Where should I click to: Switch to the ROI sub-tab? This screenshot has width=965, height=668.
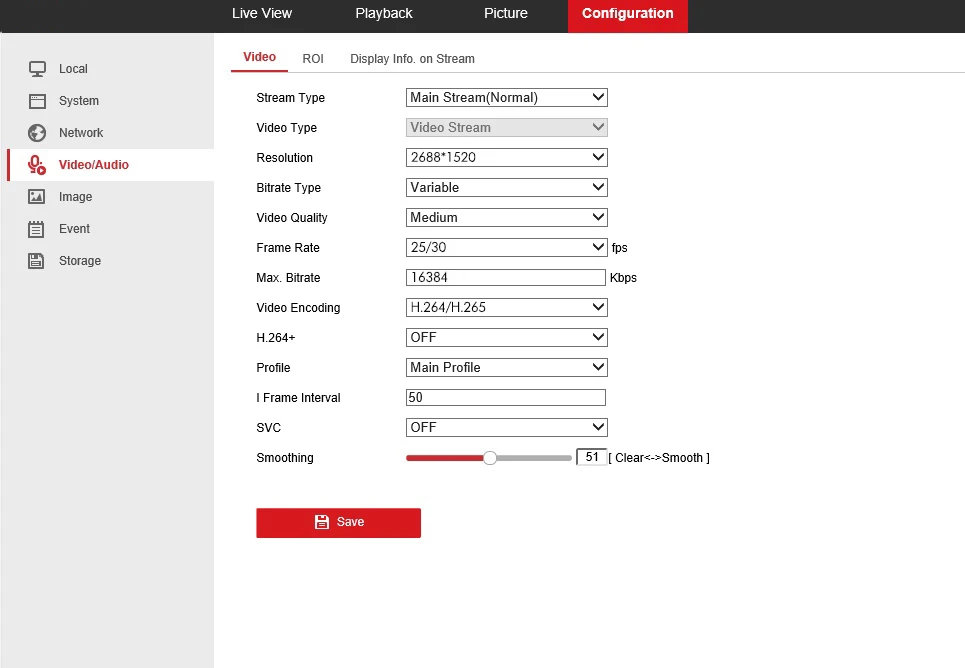(313, 59)
